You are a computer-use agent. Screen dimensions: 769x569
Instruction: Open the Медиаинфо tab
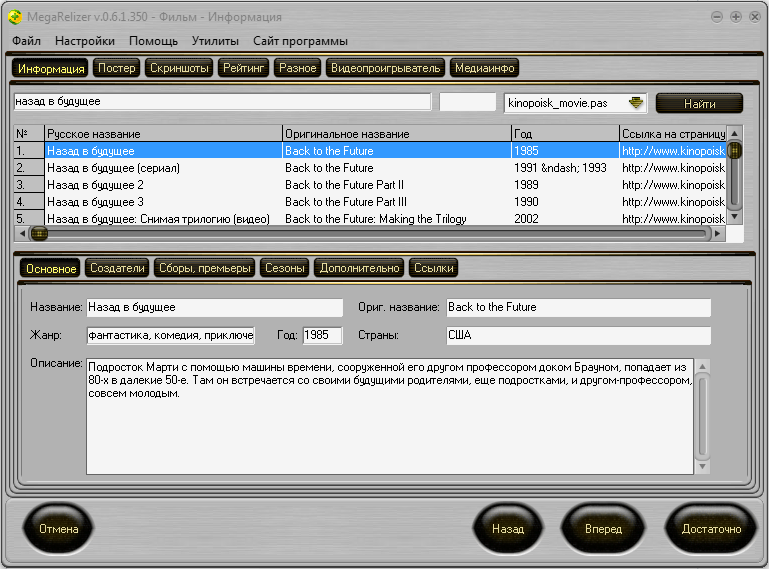pos(484,68)
